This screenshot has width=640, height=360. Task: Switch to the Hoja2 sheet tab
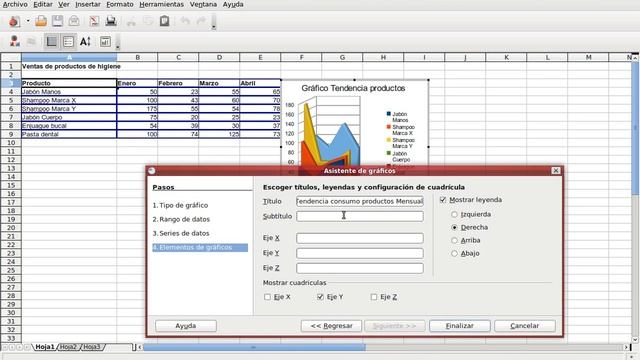68,347
